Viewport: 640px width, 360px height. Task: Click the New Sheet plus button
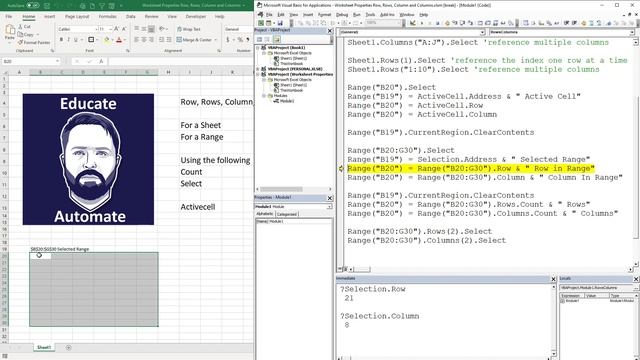[x=69, y=348]
